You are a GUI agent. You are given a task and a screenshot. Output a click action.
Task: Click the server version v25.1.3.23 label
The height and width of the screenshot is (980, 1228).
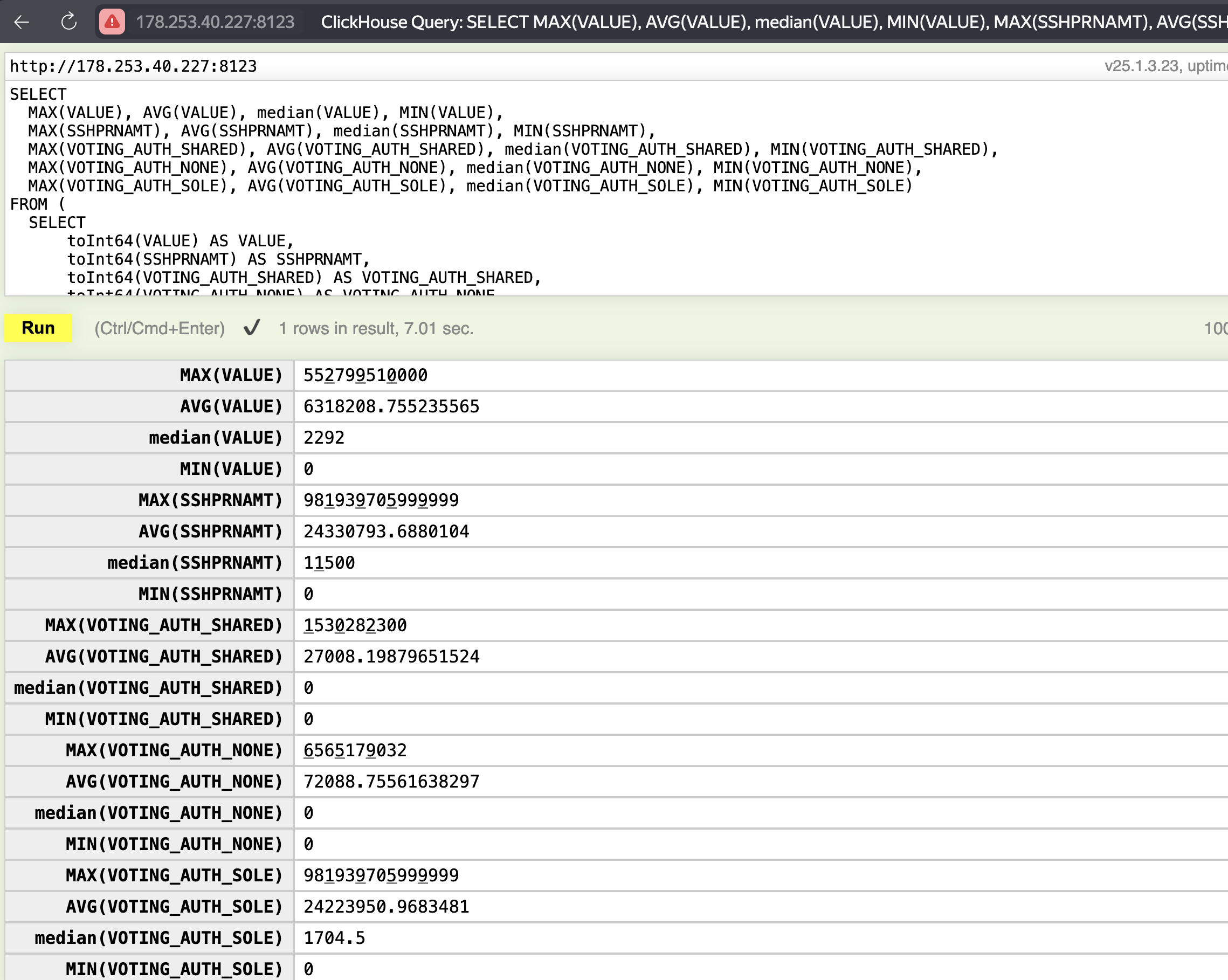(1141, 66)
